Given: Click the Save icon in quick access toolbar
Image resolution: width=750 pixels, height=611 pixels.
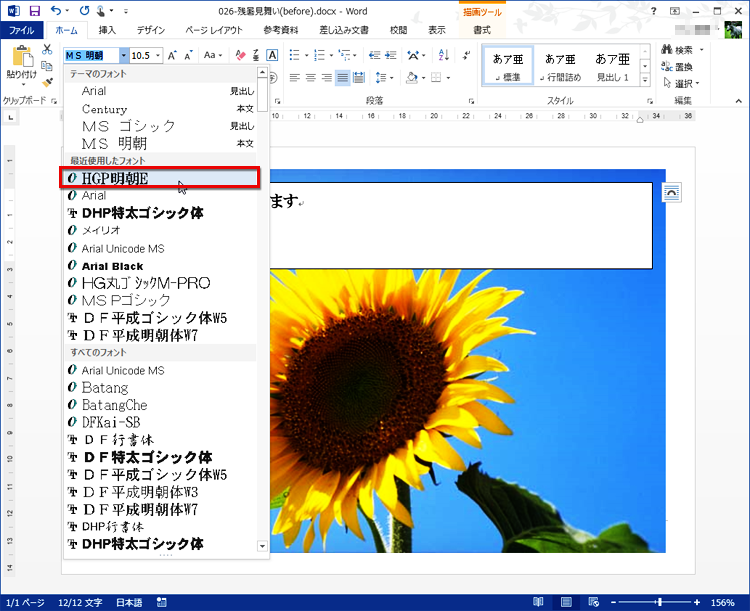Looking at the screenshot, I should point(34,11).
